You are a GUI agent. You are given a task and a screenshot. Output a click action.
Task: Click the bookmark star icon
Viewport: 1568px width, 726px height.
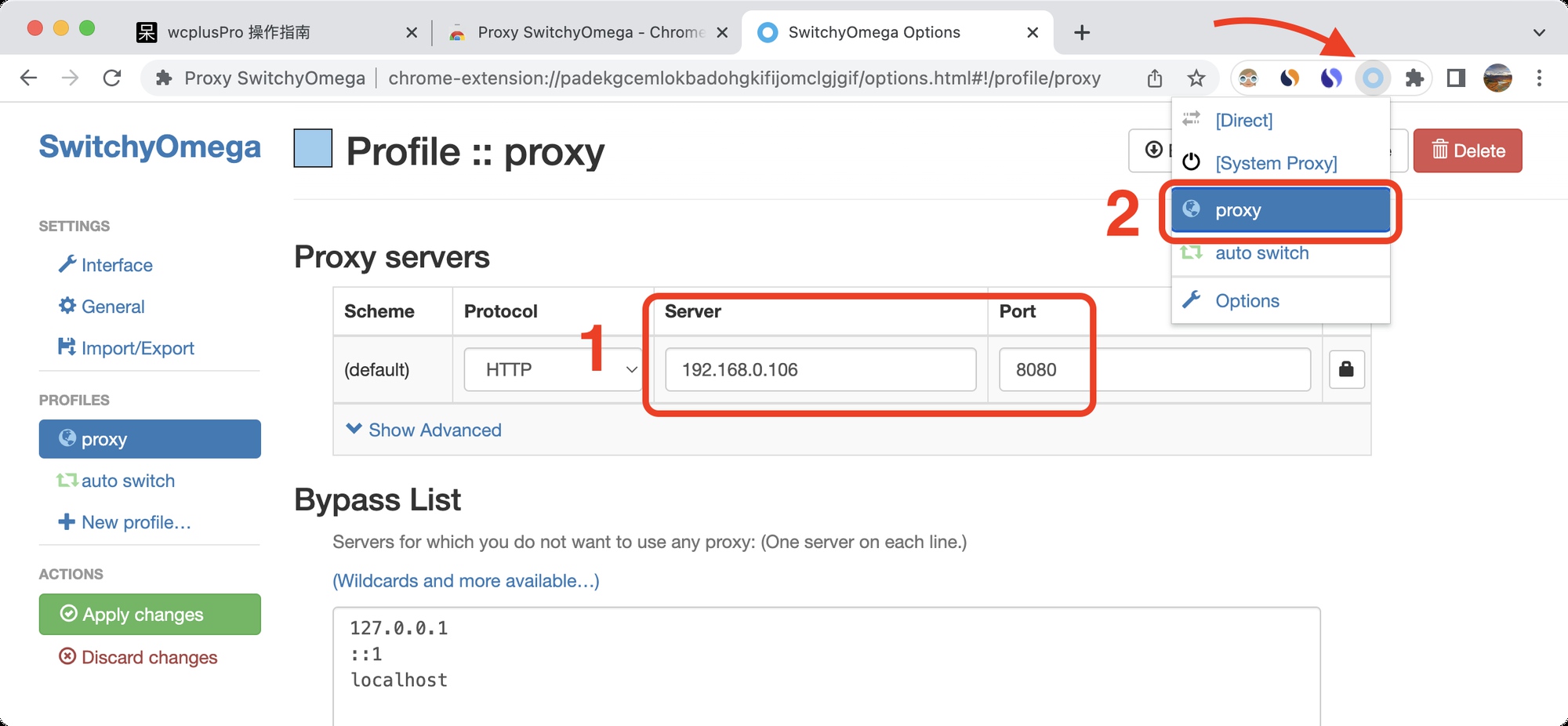pyautogui.click(x=1196, y=78)
